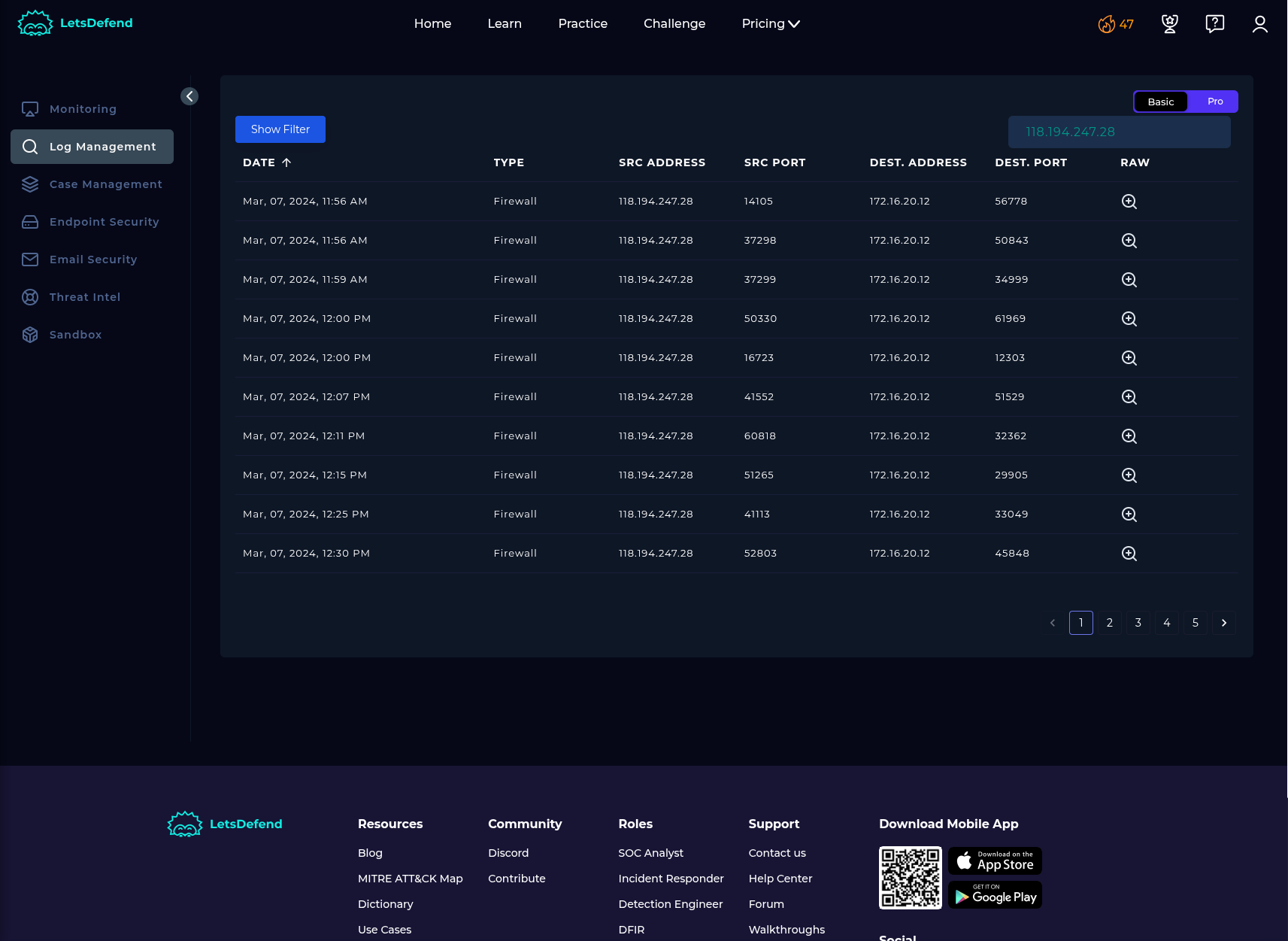Open the Help Center link
The height and width of the screenshot is (941, 1288).
(780, 879)
